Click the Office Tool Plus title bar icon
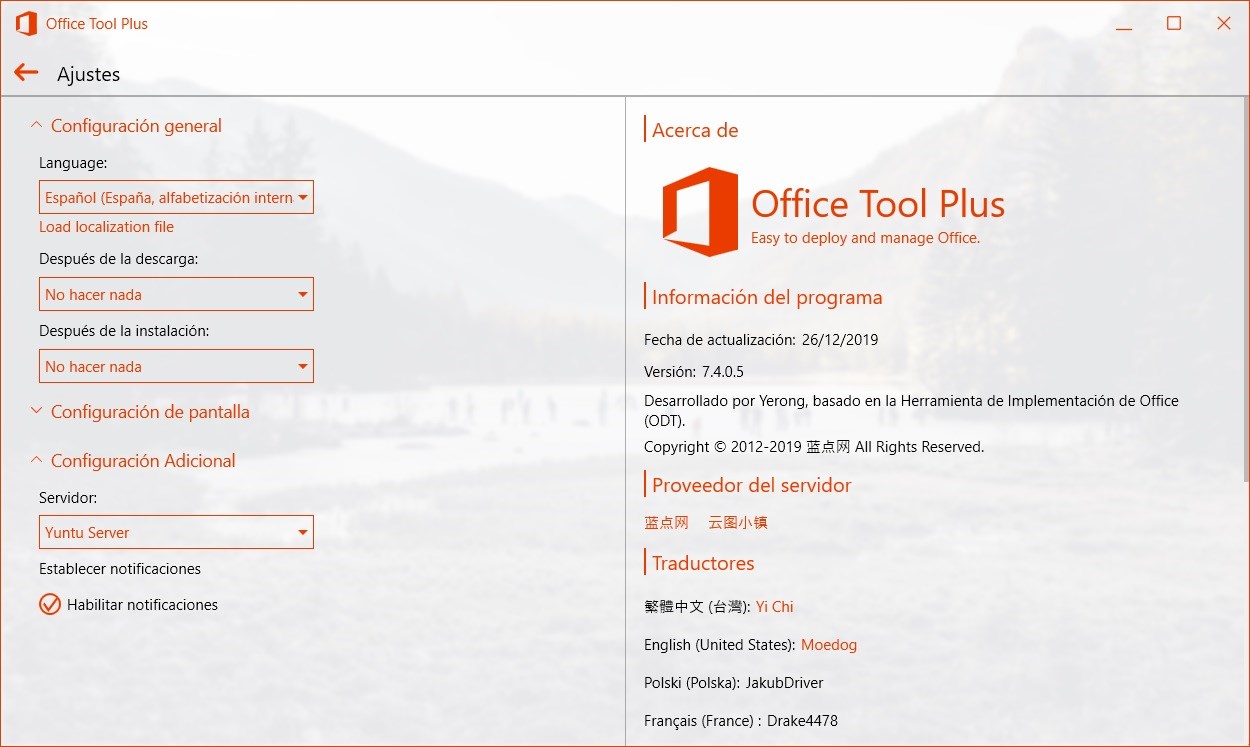 (25, 23)
